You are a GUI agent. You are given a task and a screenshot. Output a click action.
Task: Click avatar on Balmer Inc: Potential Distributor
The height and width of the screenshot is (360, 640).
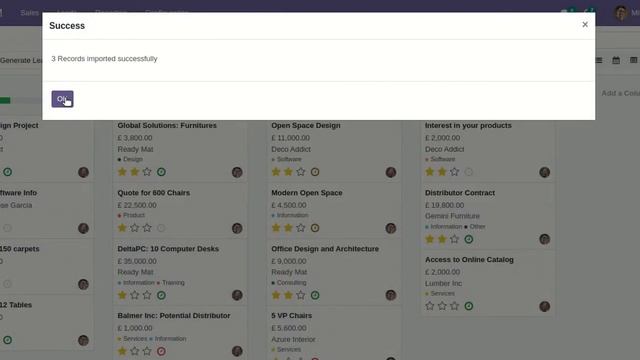(237, 351)
